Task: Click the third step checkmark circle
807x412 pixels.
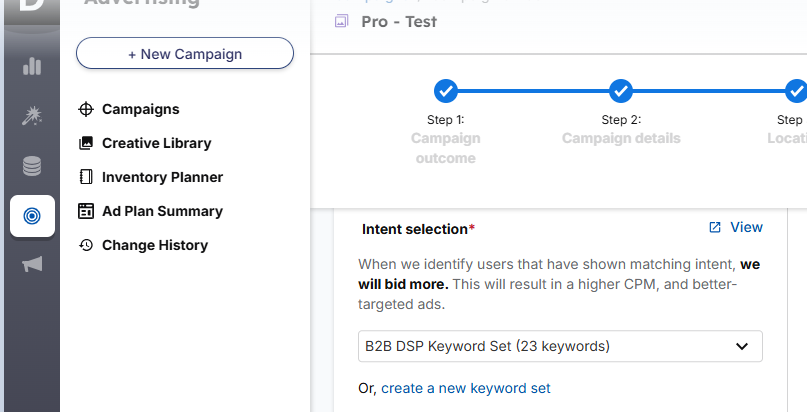Action: click(796, 91)
